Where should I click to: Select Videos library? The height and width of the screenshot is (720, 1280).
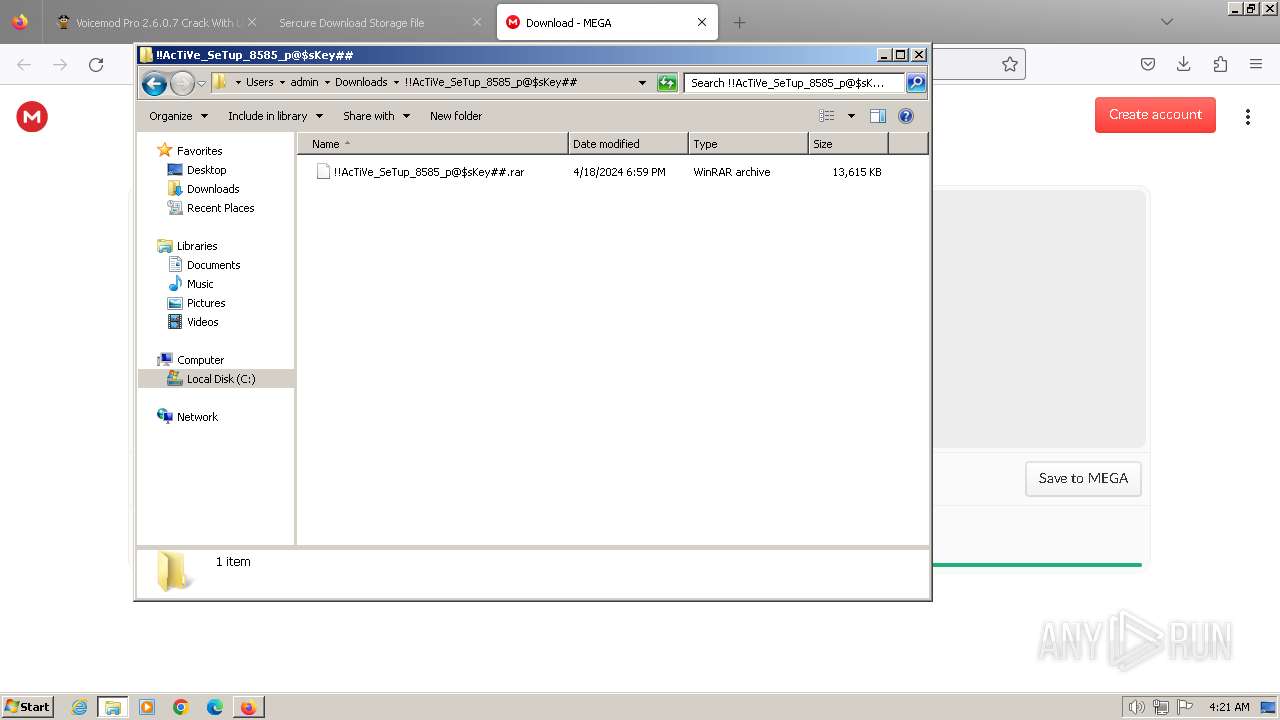(x=193, y=322)
